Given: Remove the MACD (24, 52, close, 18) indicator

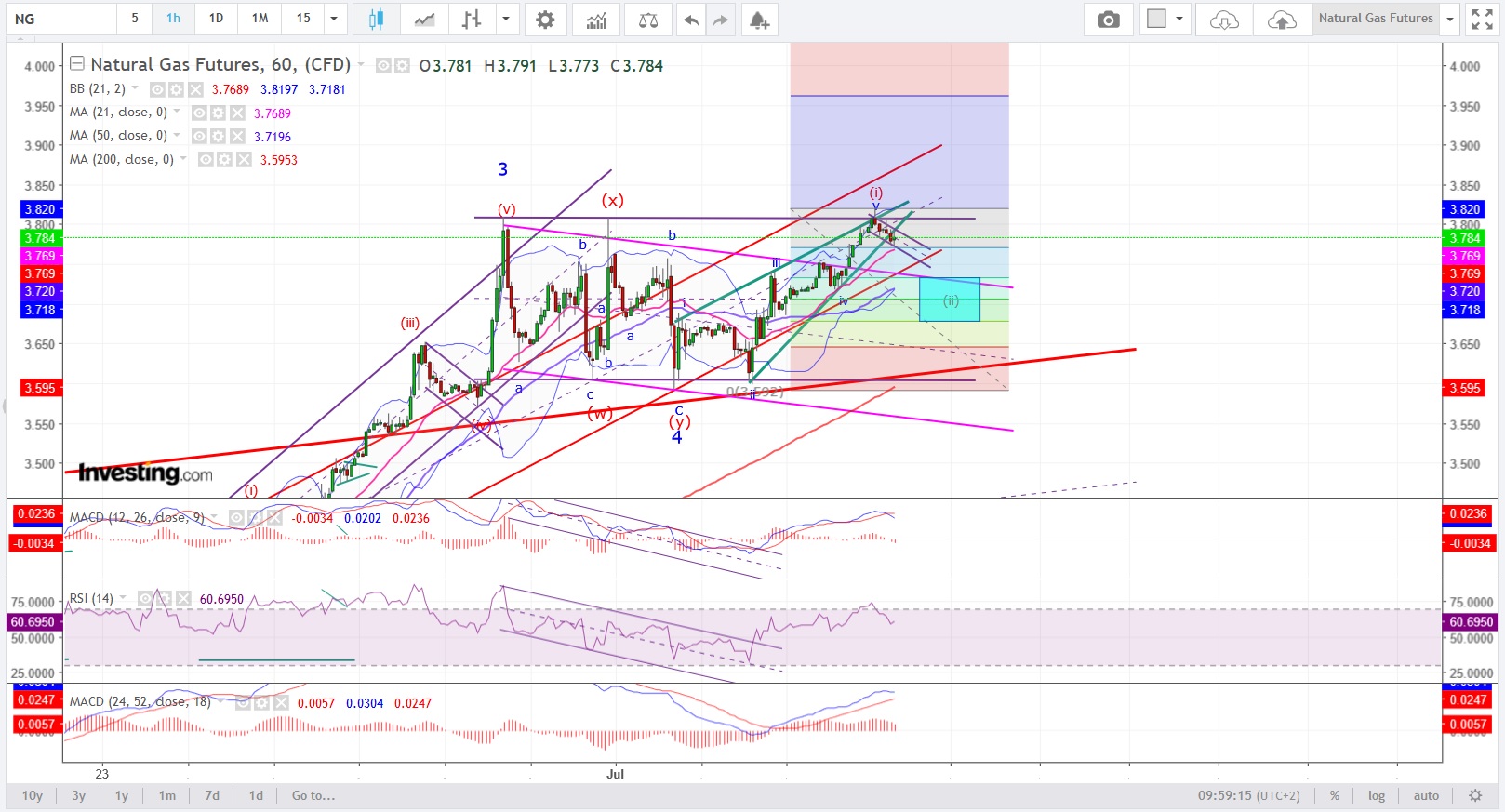Looking at the screenshot, I should 281,702.
